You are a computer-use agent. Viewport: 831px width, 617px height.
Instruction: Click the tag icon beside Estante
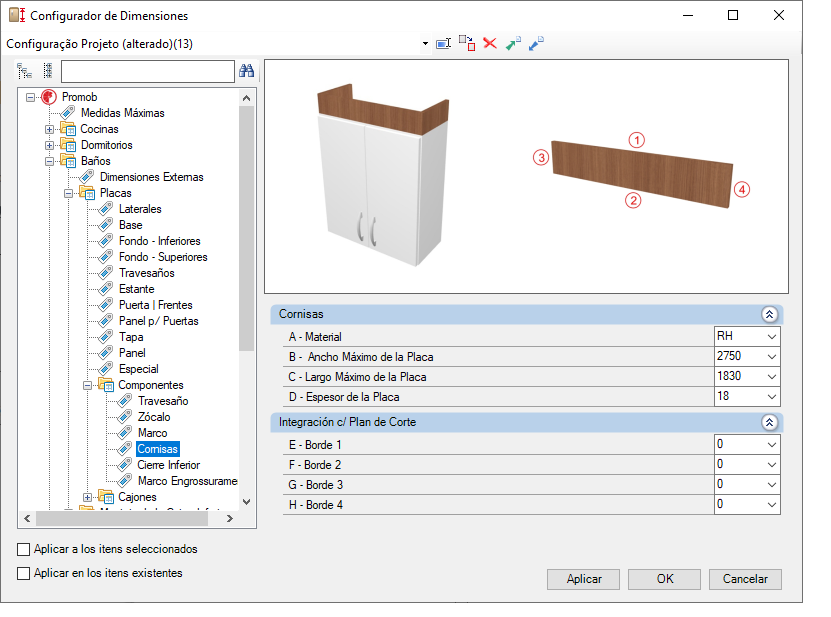point(106,289)
